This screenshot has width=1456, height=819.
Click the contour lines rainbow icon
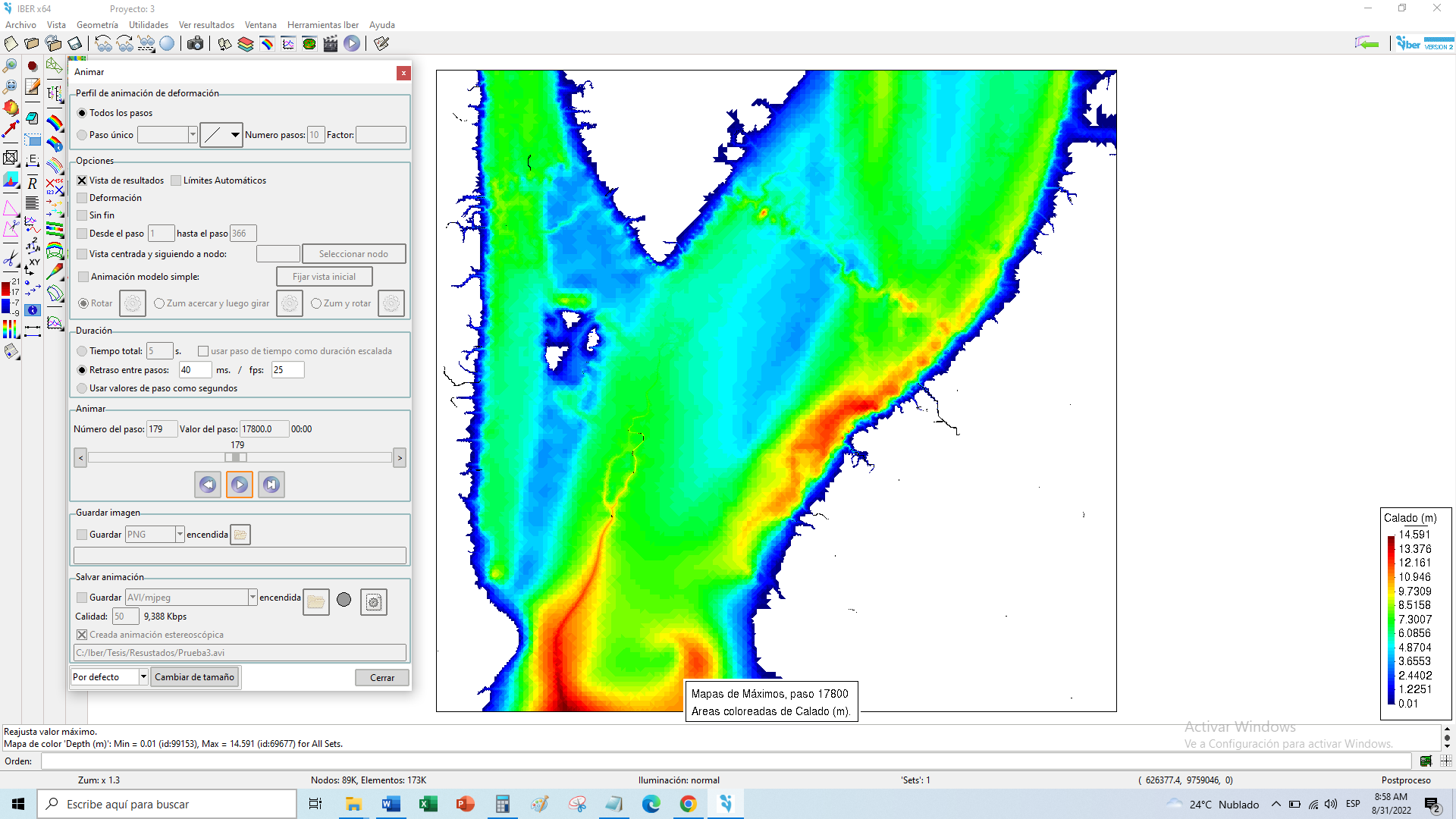[55, 165]
